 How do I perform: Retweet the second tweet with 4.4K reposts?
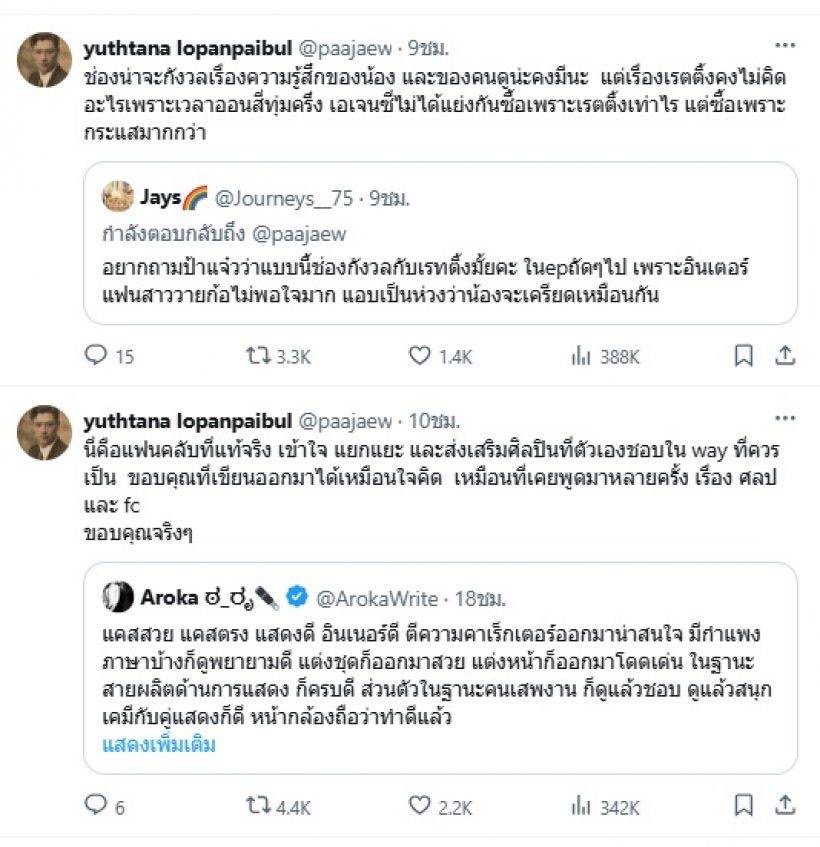point(260,806)
